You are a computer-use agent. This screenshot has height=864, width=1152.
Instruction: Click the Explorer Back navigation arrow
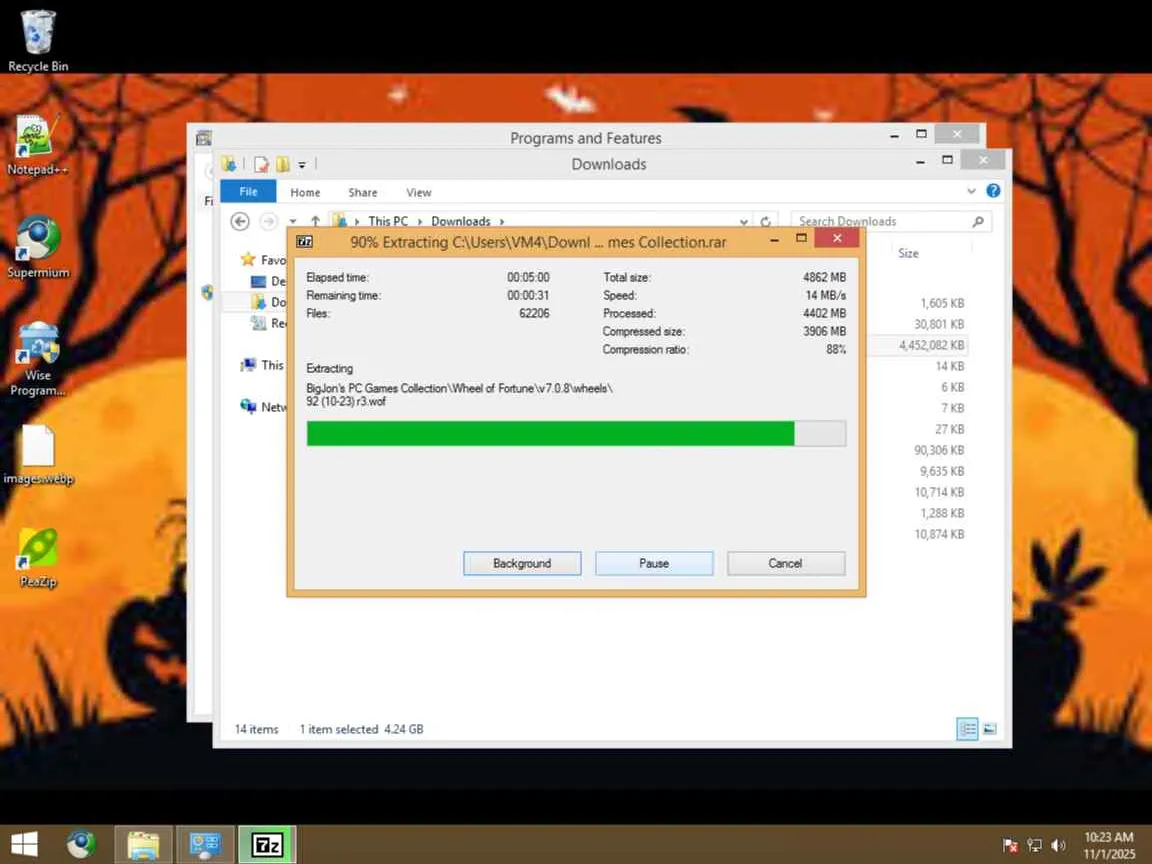[240, 221]
